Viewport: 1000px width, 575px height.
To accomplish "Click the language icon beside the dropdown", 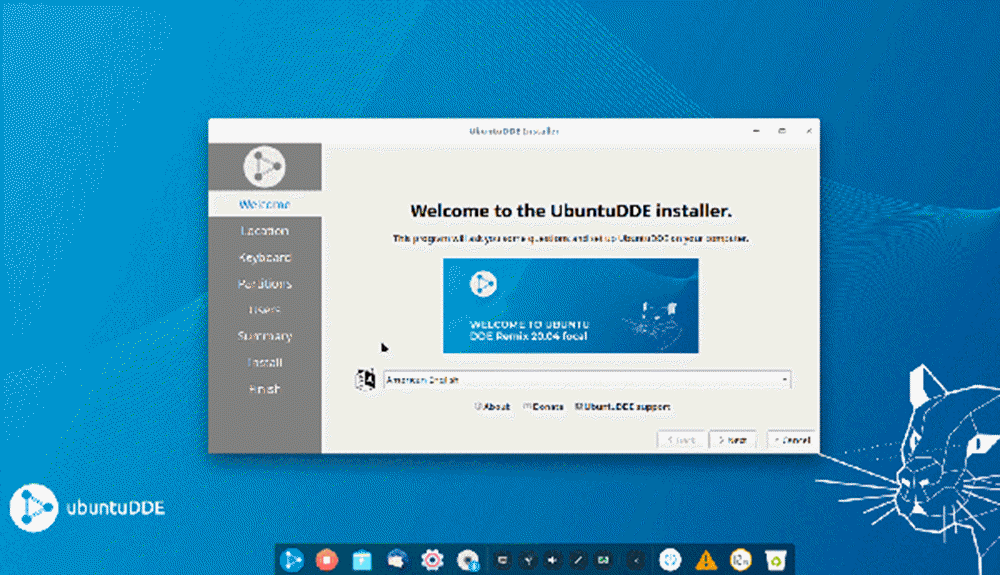I will tap(365, 379).
